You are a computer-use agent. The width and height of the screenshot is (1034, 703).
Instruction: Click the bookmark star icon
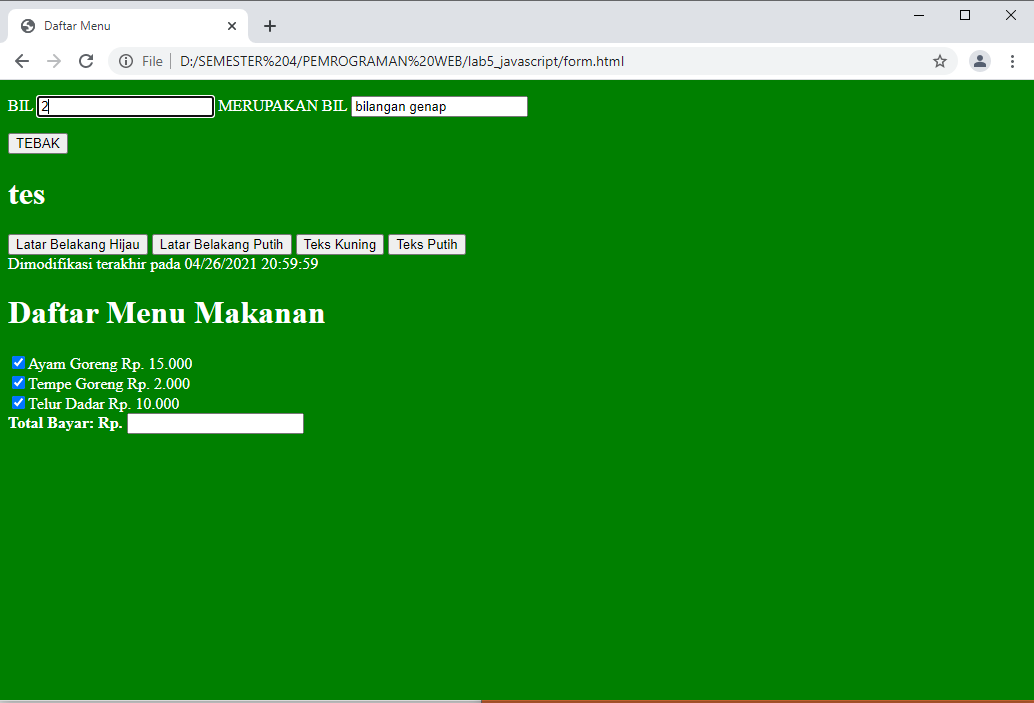(940, 61)
